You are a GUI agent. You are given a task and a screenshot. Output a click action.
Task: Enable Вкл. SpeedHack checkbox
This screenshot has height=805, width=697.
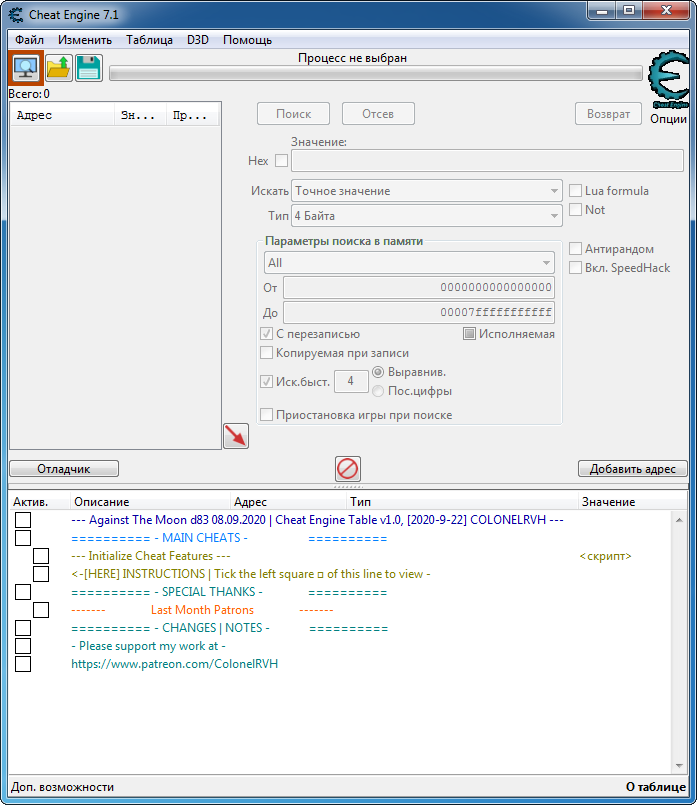(x=575, y=267)
